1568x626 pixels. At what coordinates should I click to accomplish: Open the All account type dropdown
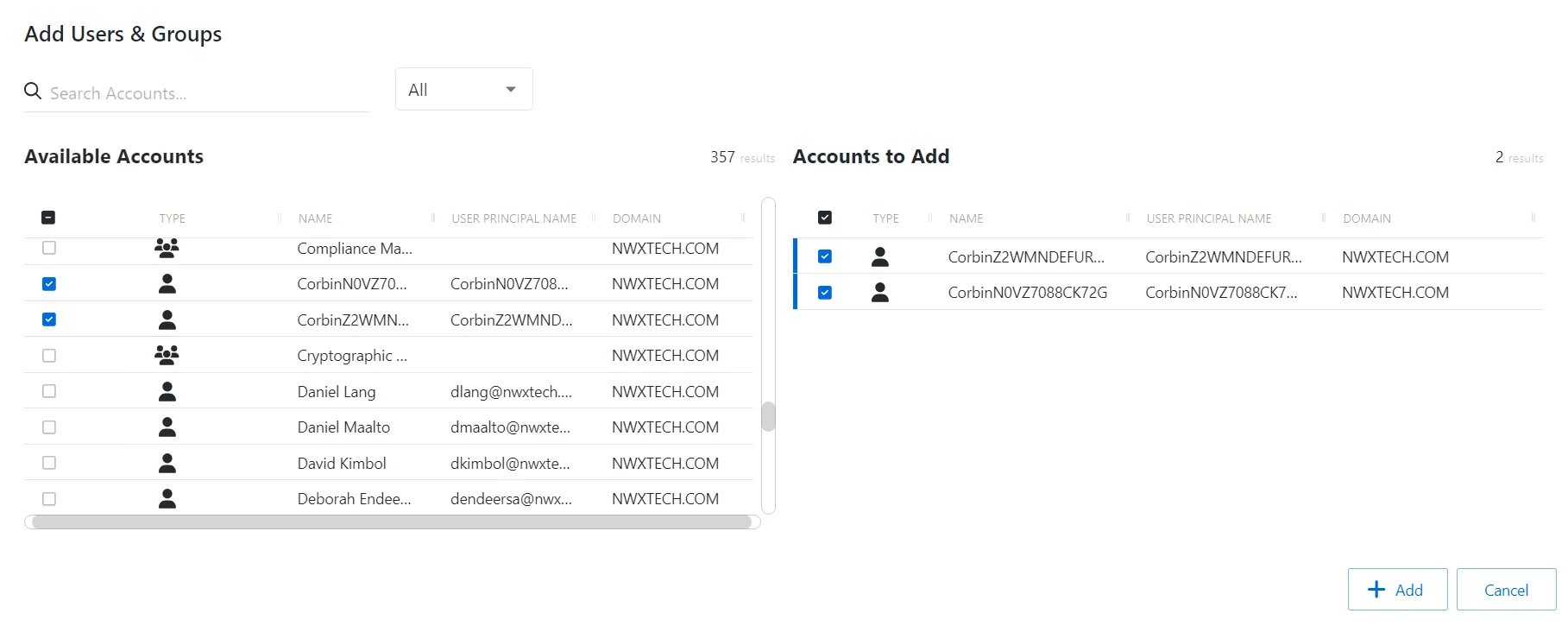pyautogui.click(x=464, y=89)
